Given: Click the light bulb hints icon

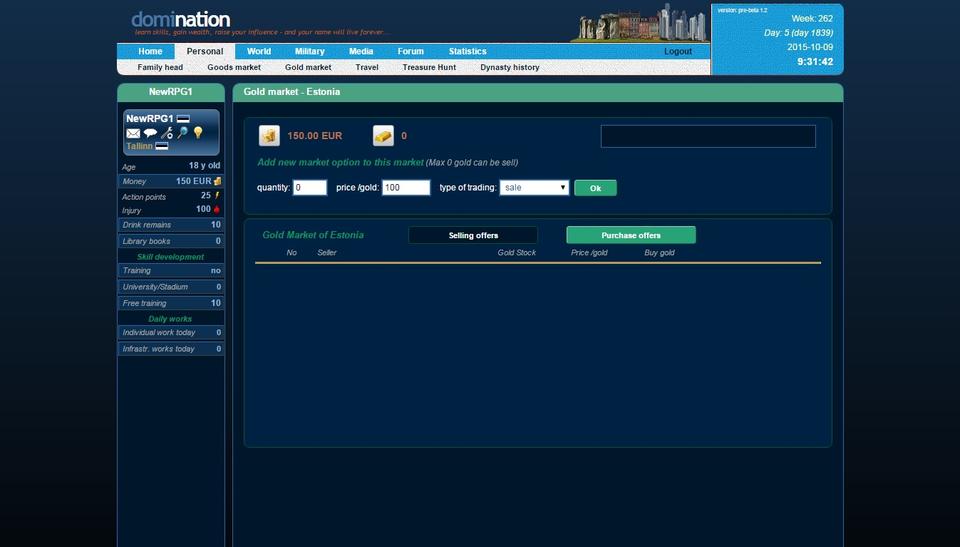Looking at the screenshot, I should pos(198,133).
